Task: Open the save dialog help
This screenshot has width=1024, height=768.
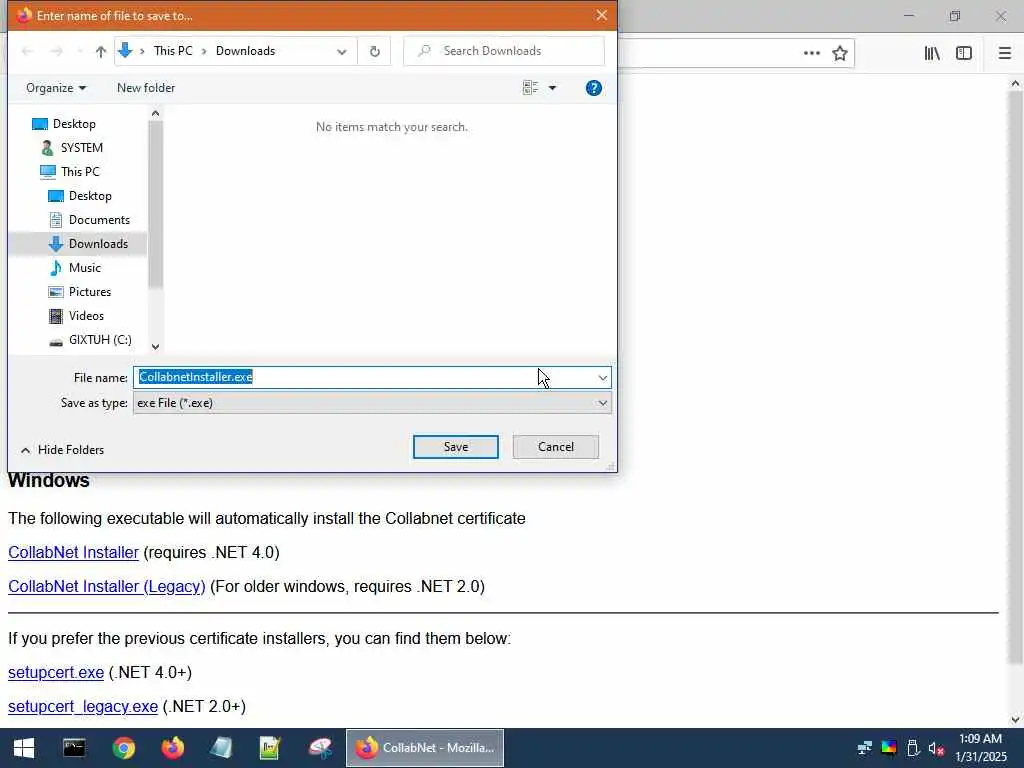Action: [594, 88]
